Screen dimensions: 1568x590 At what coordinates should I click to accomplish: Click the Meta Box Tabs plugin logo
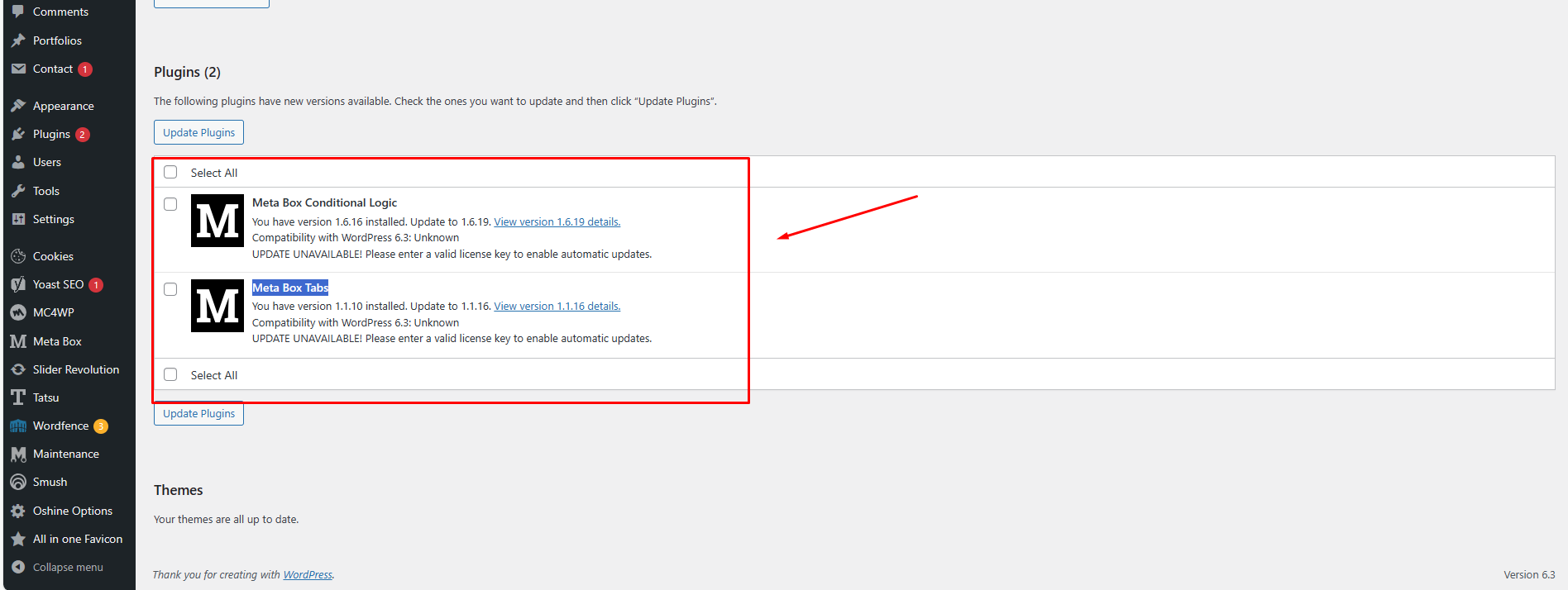coord(218,306)
